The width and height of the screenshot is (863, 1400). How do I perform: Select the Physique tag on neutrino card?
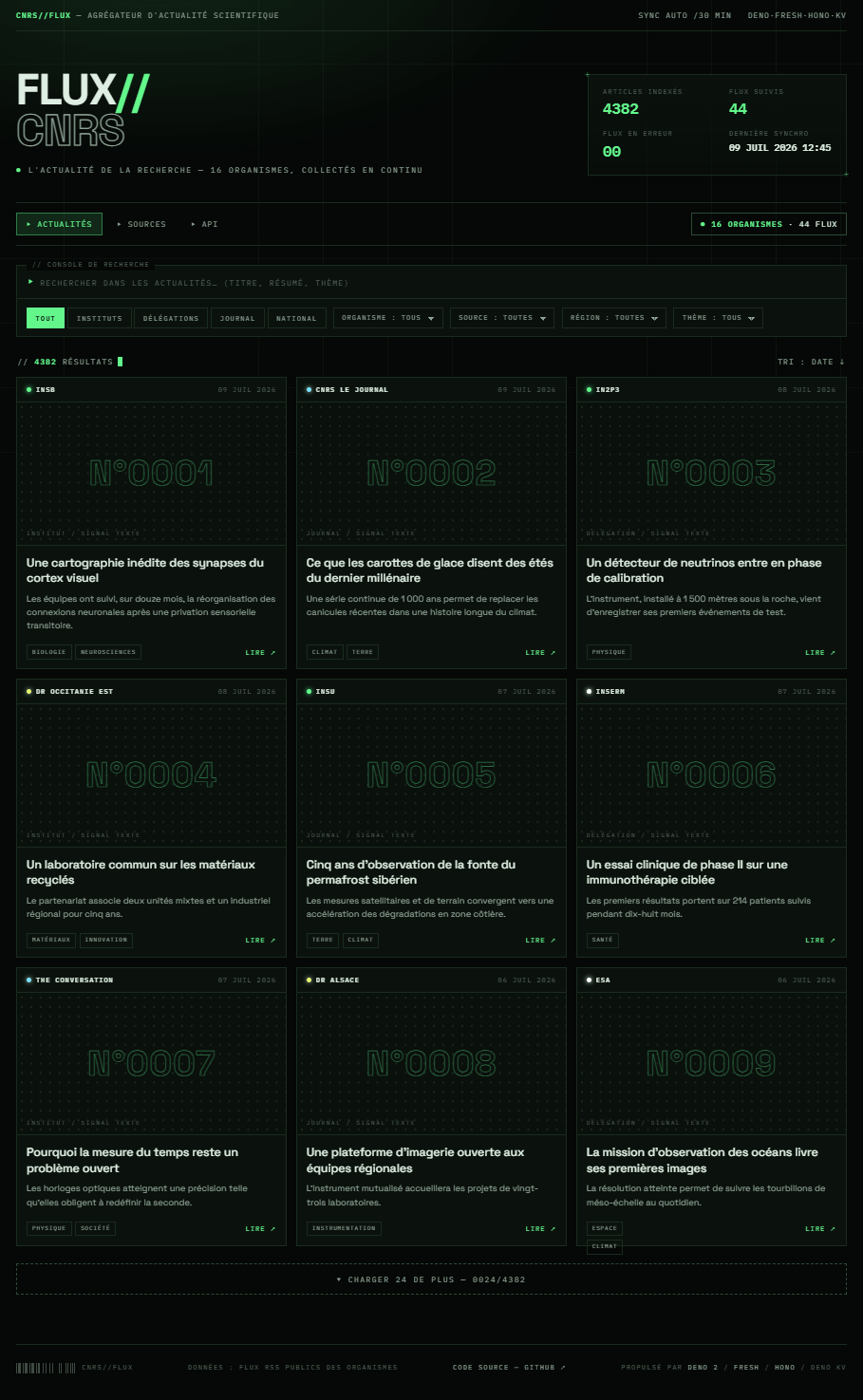609,652
